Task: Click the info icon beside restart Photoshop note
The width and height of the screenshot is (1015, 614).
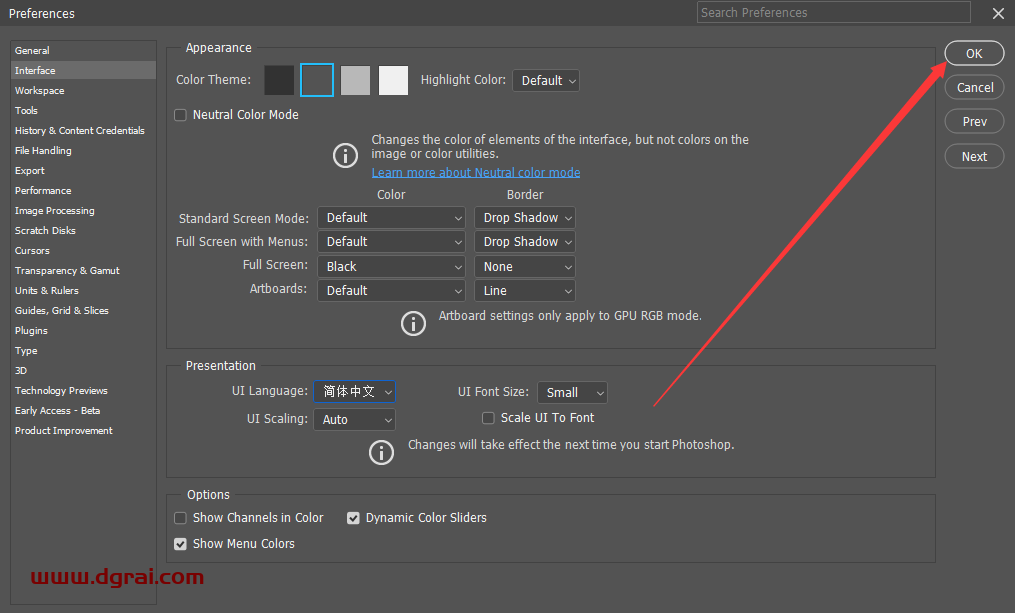Action: click(381, 452)
